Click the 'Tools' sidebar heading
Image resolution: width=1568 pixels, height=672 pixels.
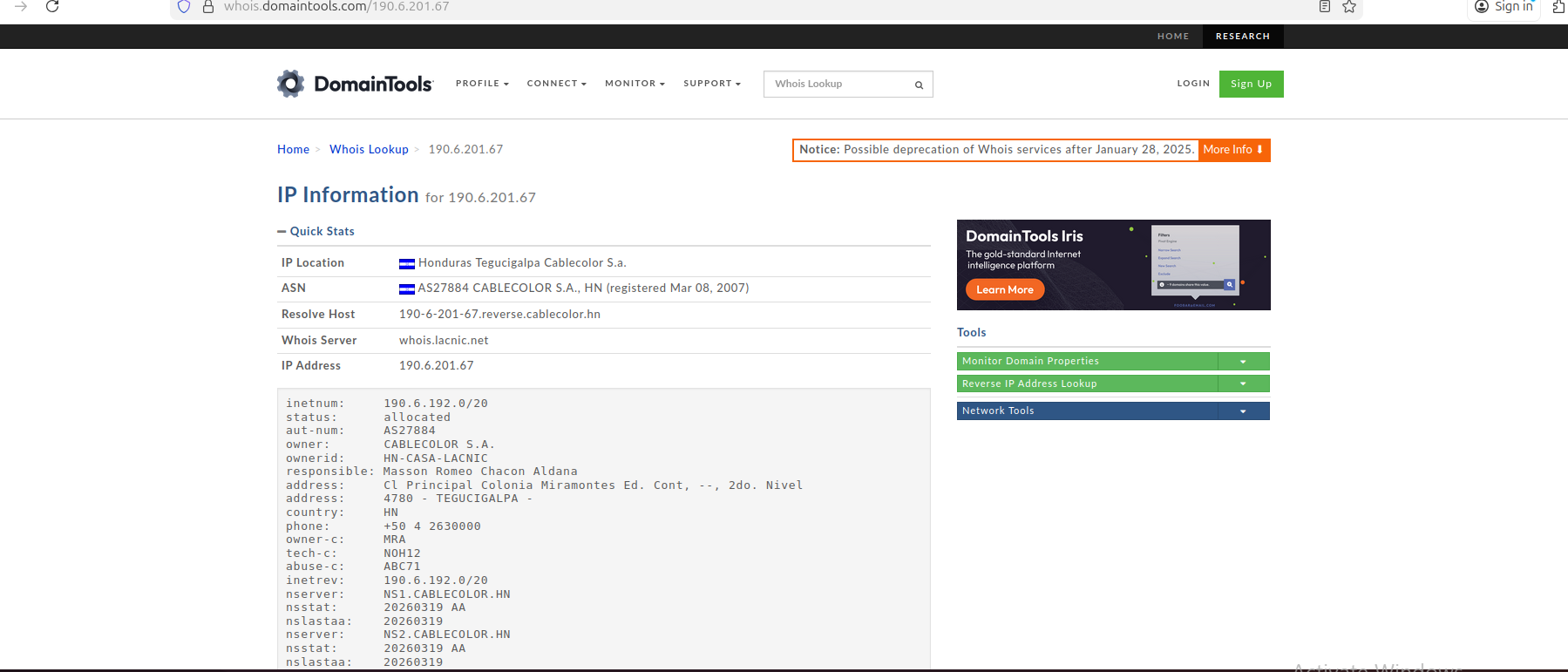(971, 332)
